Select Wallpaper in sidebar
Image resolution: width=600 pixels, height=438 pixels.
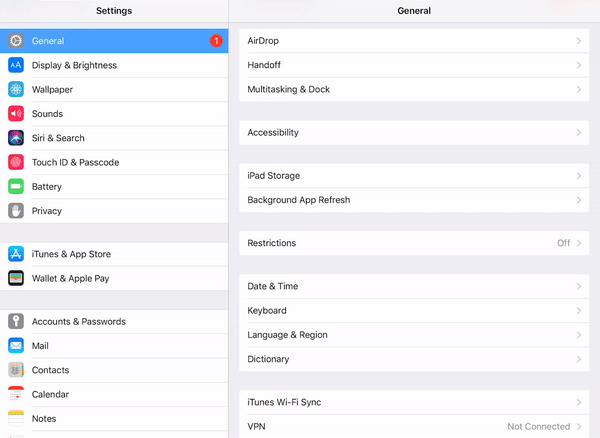pyautogui.click(x=114, y=90)
